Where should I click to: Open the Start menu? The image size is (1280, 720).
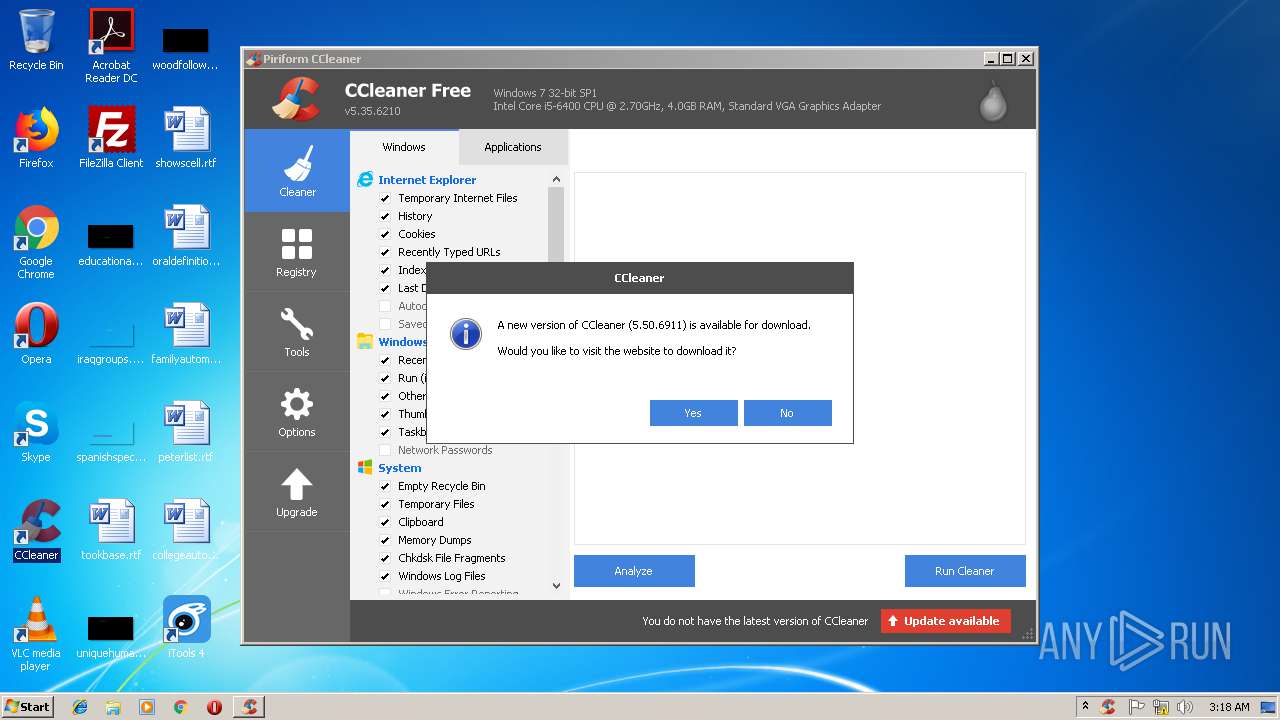coord(27,707)
